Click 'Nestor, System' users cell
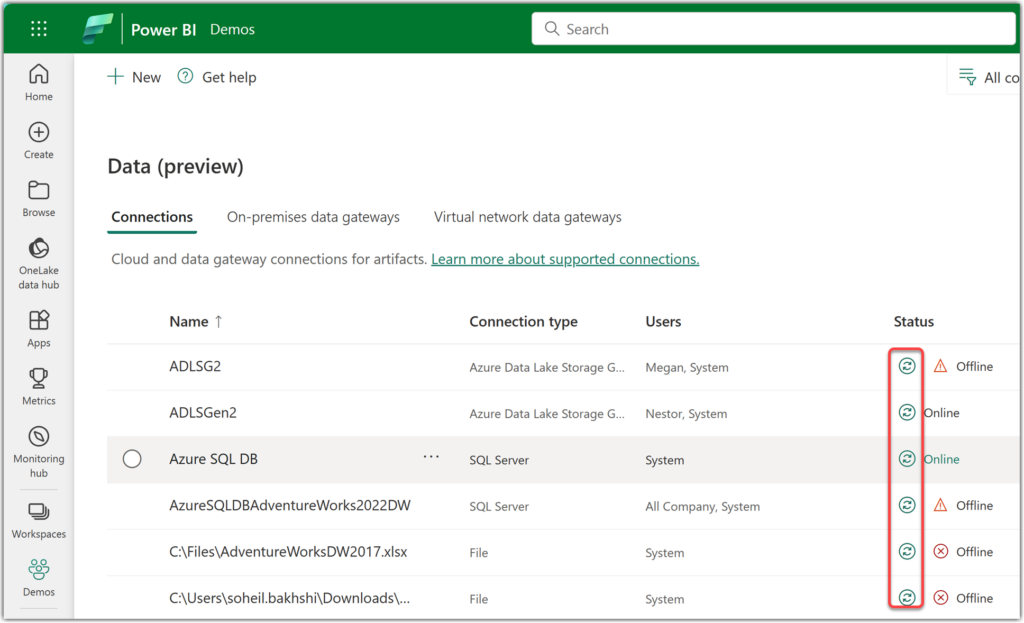This screenshot has width=1024, height=623. 686,413
